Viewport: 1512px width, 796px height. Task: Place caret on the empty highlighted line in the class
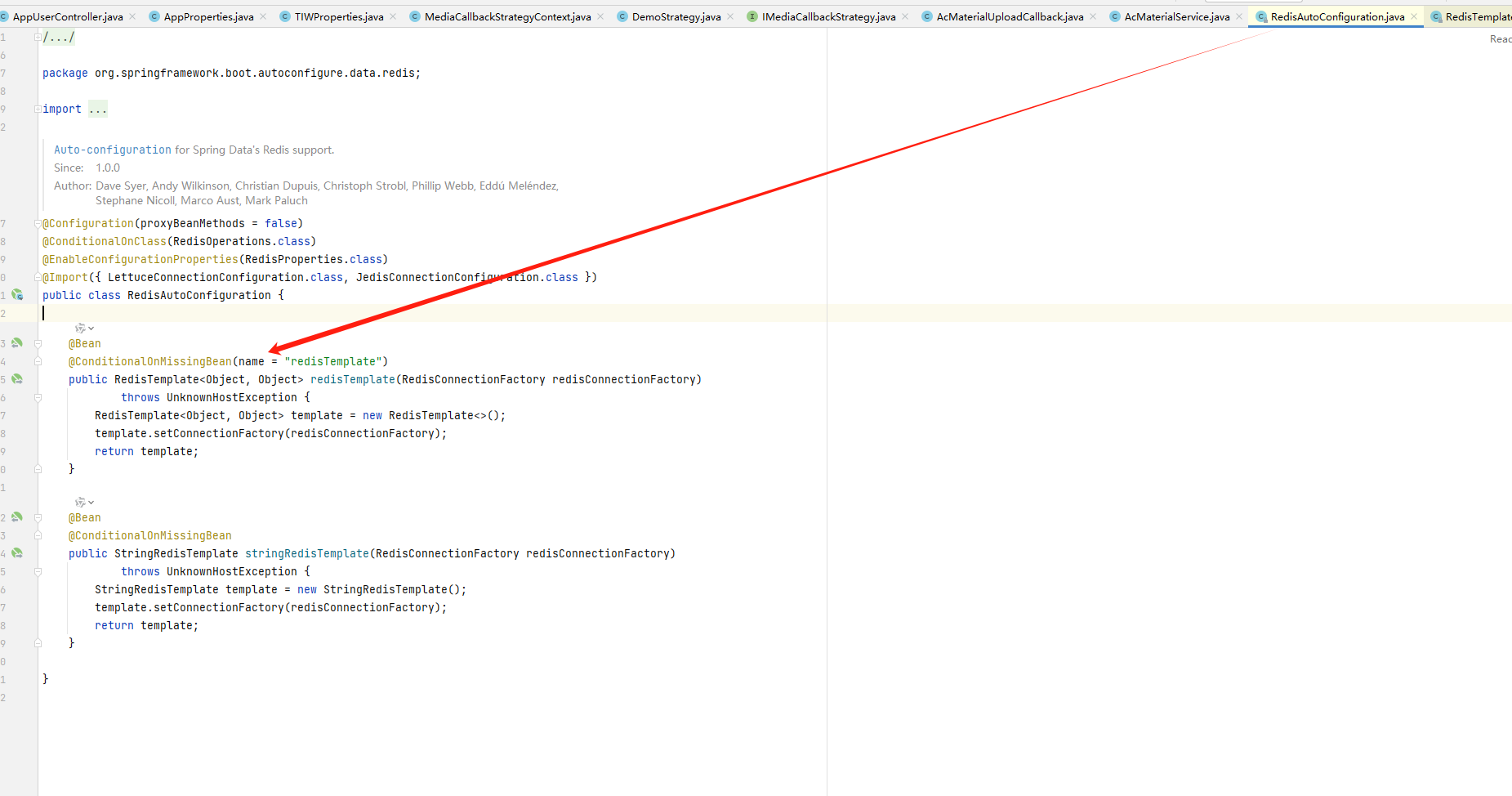pyautogui.click(x=774, y=313)
